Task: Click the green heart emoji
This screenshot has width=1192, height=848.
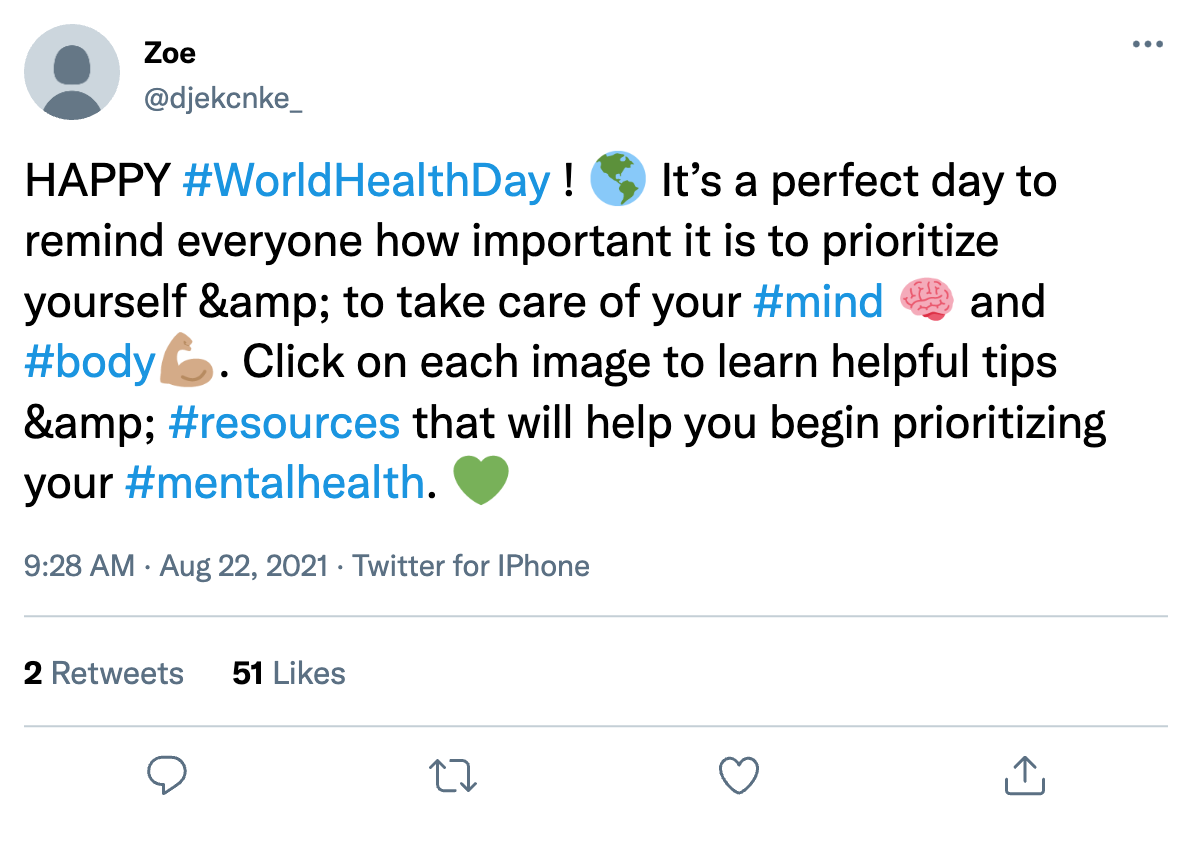Action: pyautogui.click(x=481, y=482)
